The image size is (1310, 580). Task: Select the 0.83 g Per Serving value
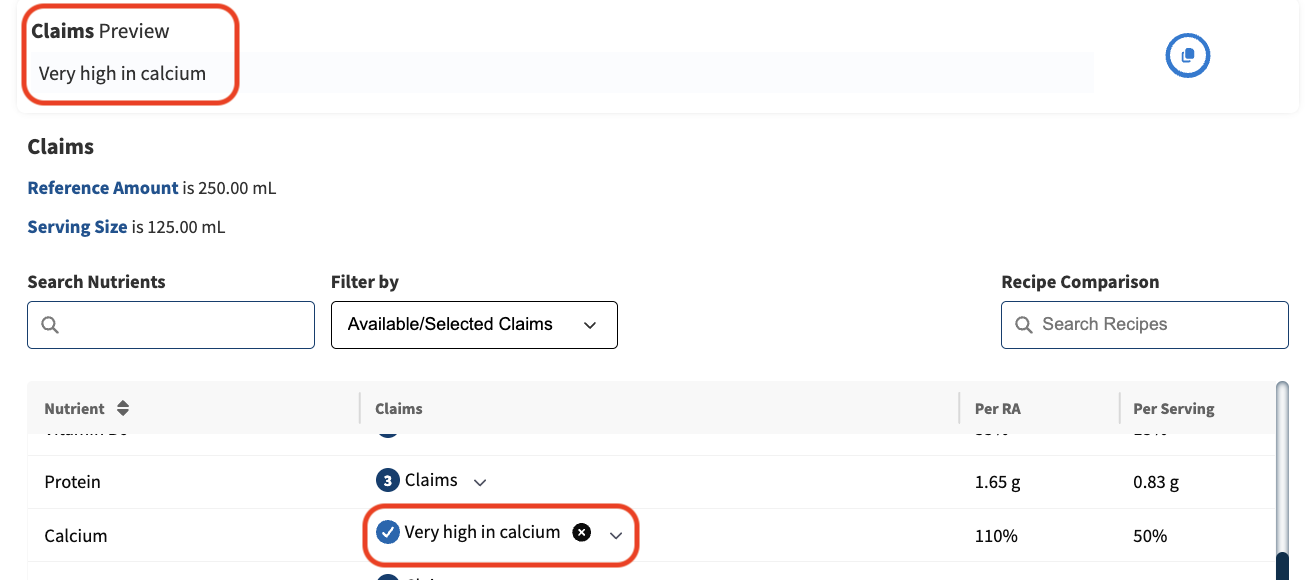tap(1156, 482)
